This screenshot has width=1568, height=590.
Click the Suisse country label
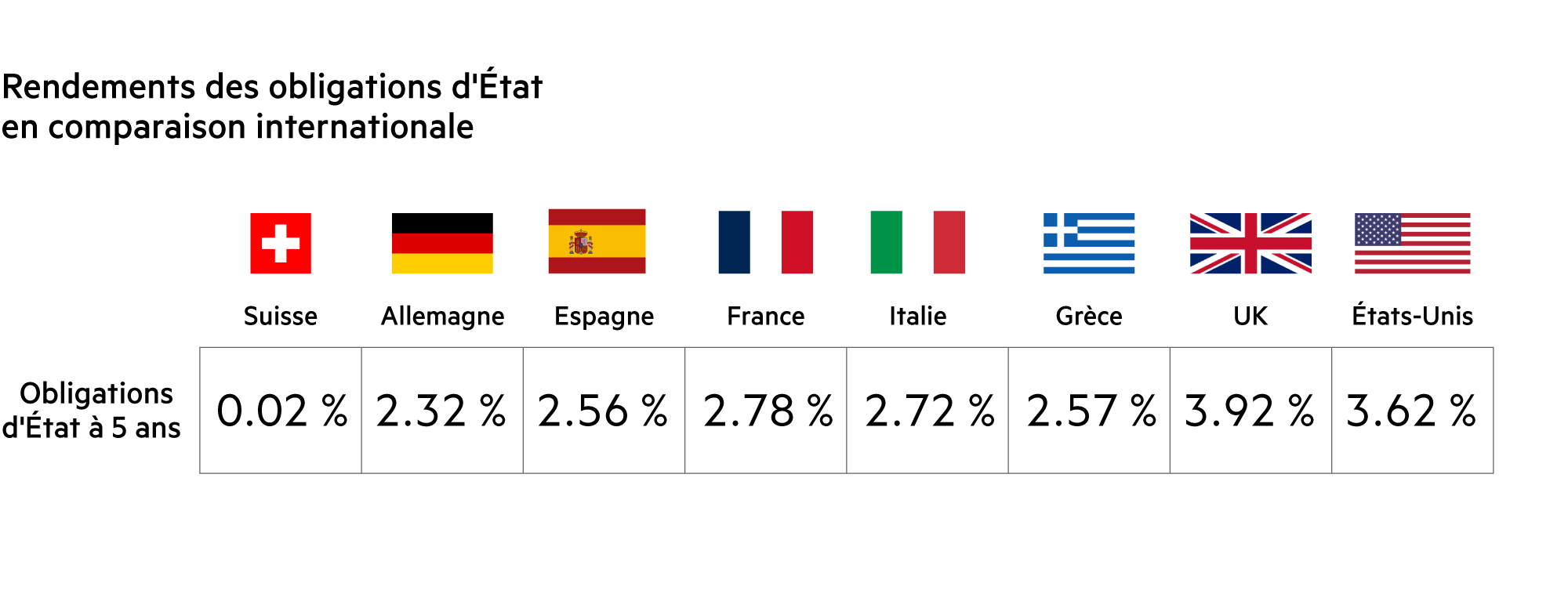281,316
